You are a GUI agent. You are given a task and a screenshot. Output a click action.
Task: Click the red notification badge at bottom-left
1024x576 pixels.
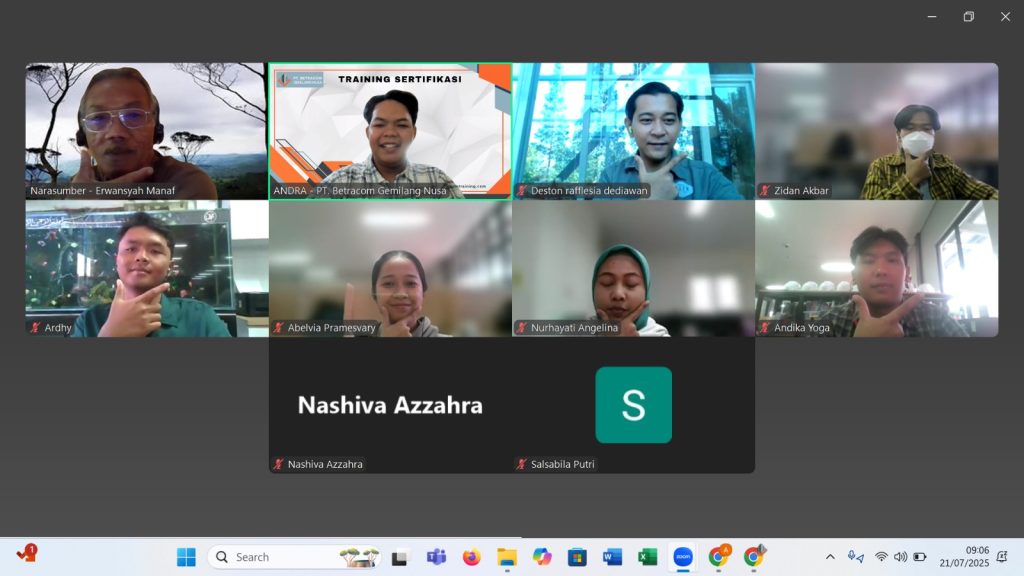click(x=30, y=550)
